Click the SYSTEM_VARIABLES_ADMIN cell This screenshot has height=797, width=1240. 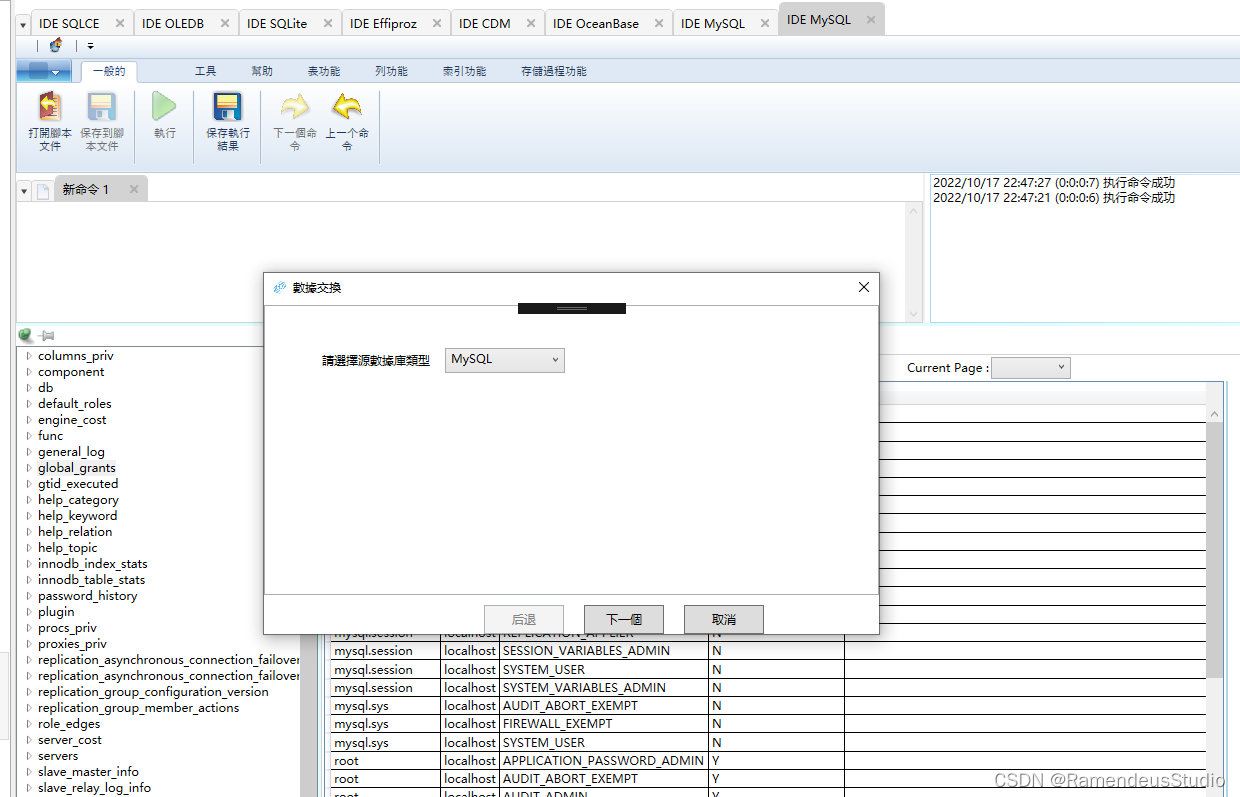[x=604, y=688]
